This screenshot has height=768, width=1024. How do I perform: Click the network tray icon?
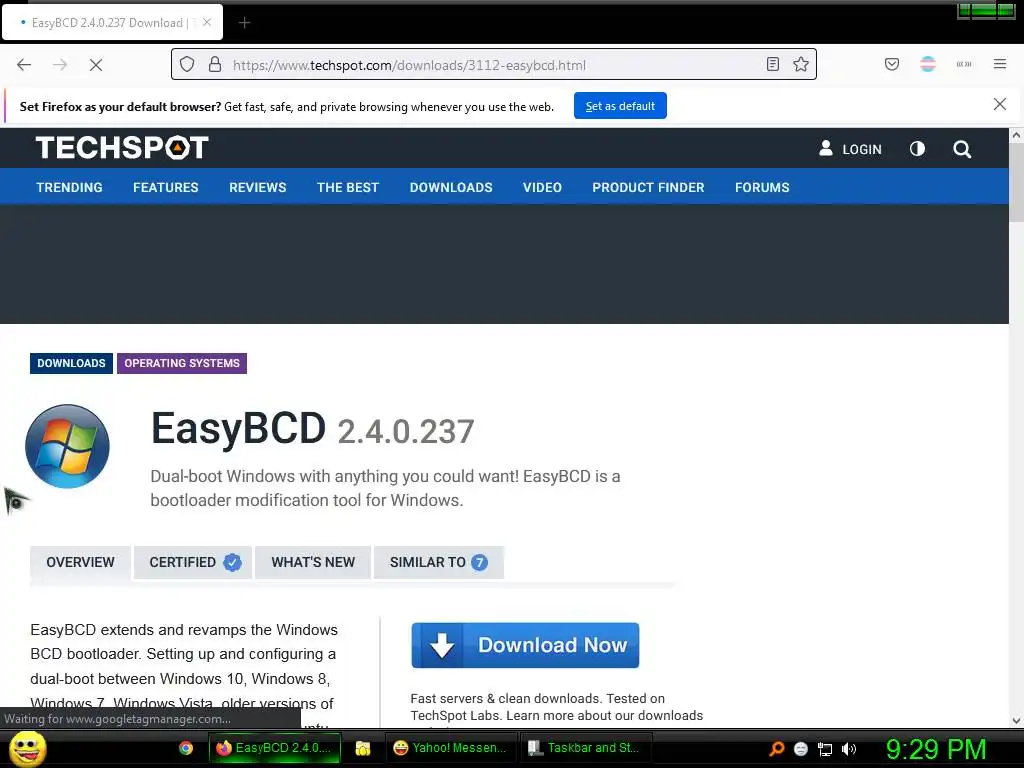click(x=825, y=749)
